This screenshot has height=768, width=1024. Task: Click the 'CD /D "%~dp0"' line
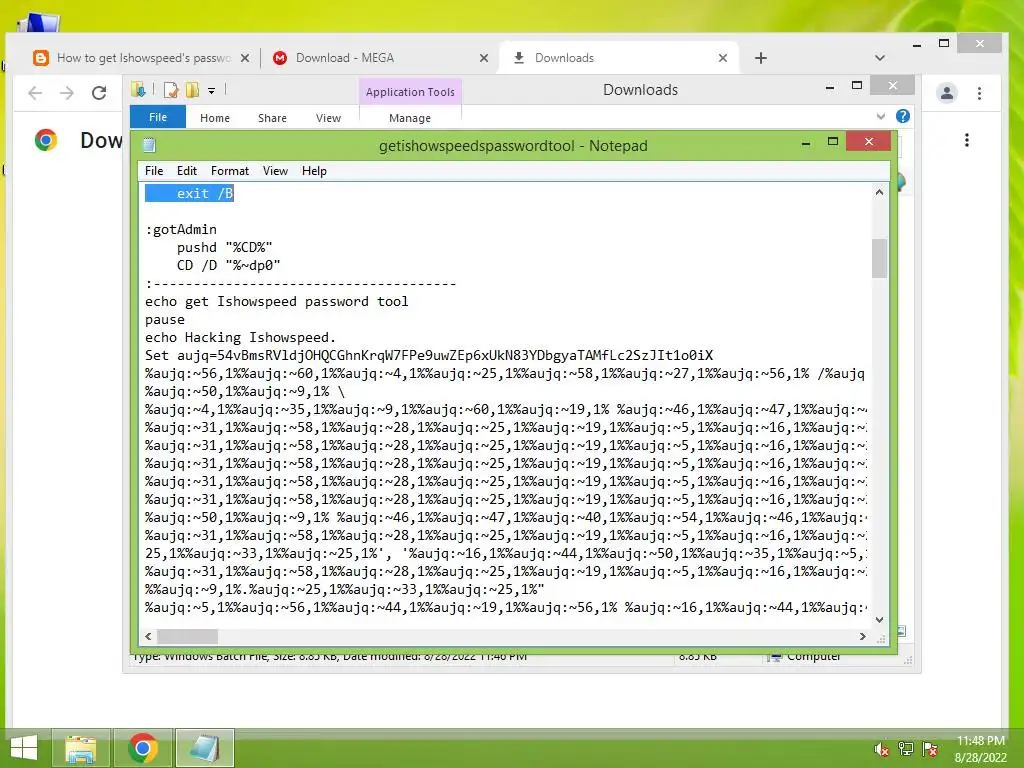click(x=229, y=265)
